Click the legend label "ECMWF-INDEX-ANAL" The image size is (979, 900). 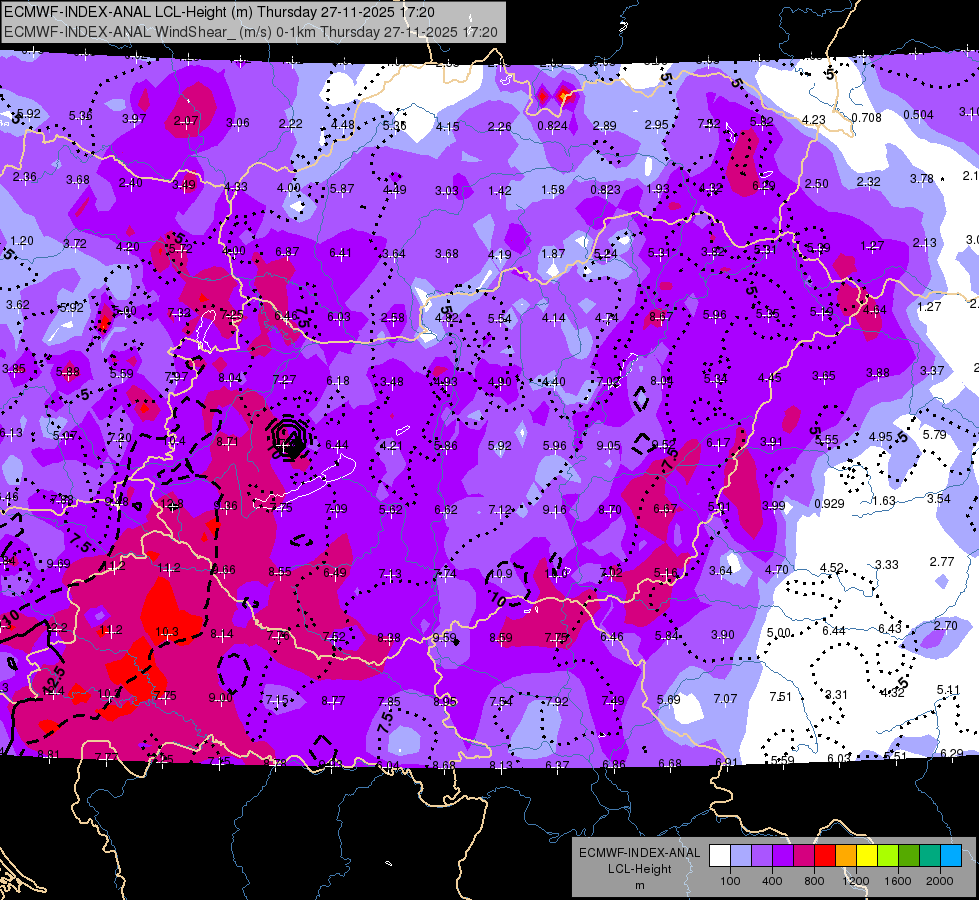pyautogui.click(x=639, y=853)
